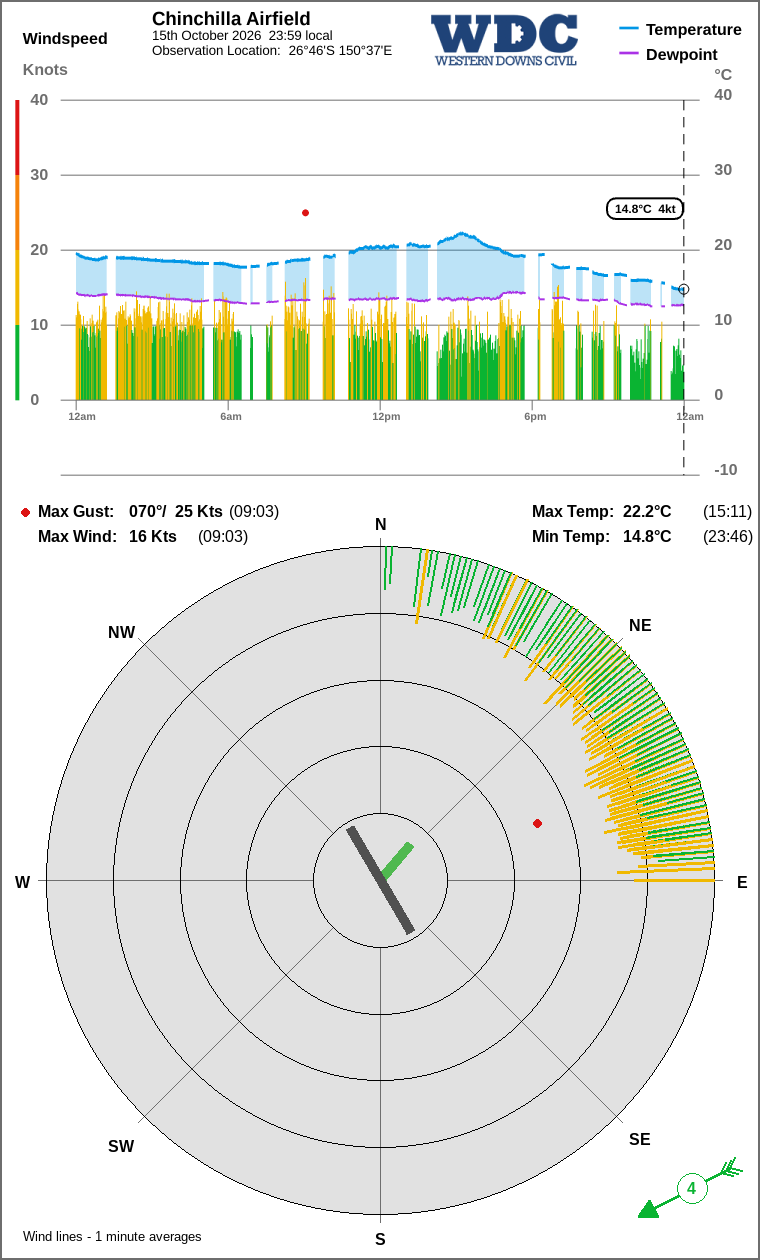Click the '22.2°C' max temperature value

[x=647, y=512]
